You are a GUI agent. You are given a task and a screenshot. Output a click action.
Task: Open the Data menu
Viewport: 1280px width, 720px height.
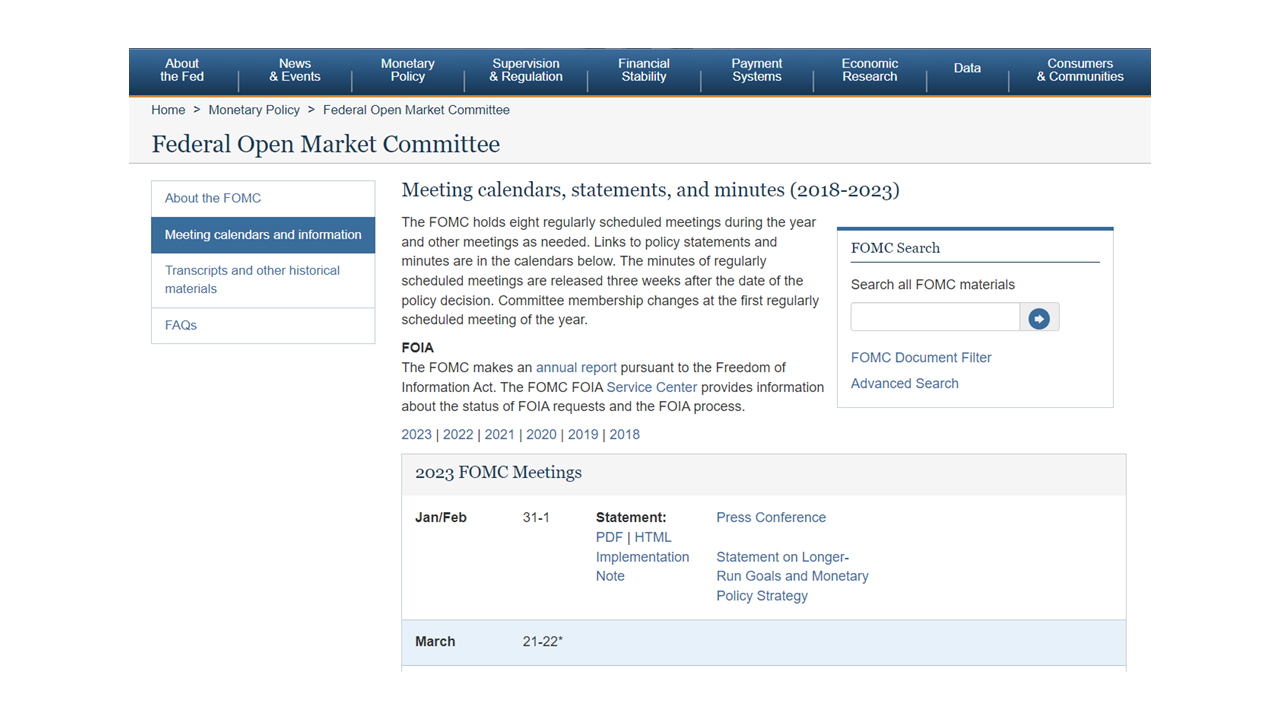[967, 68]
